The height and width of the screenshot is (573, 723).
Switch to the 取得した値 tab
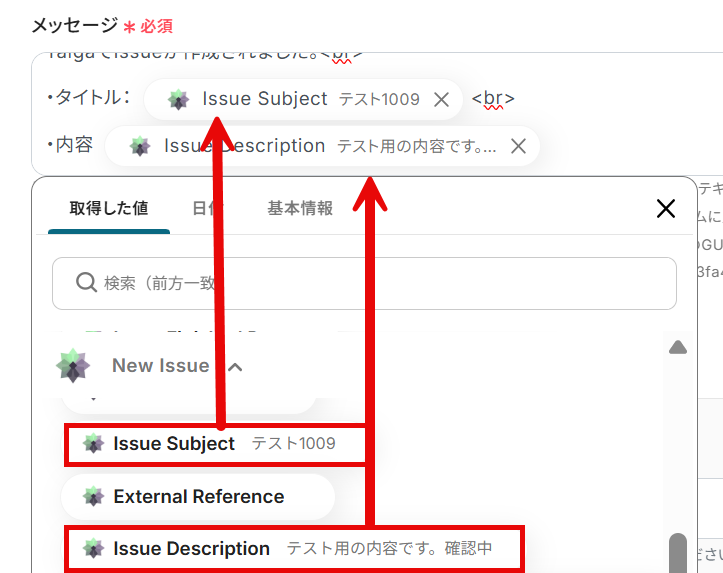(x=108, y=208)
